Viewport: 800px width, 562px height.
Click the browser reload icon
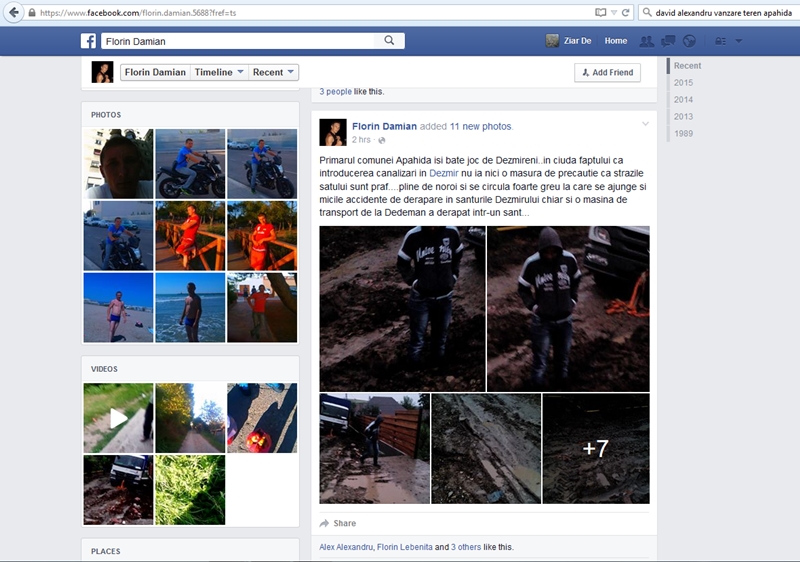point(626,13)
